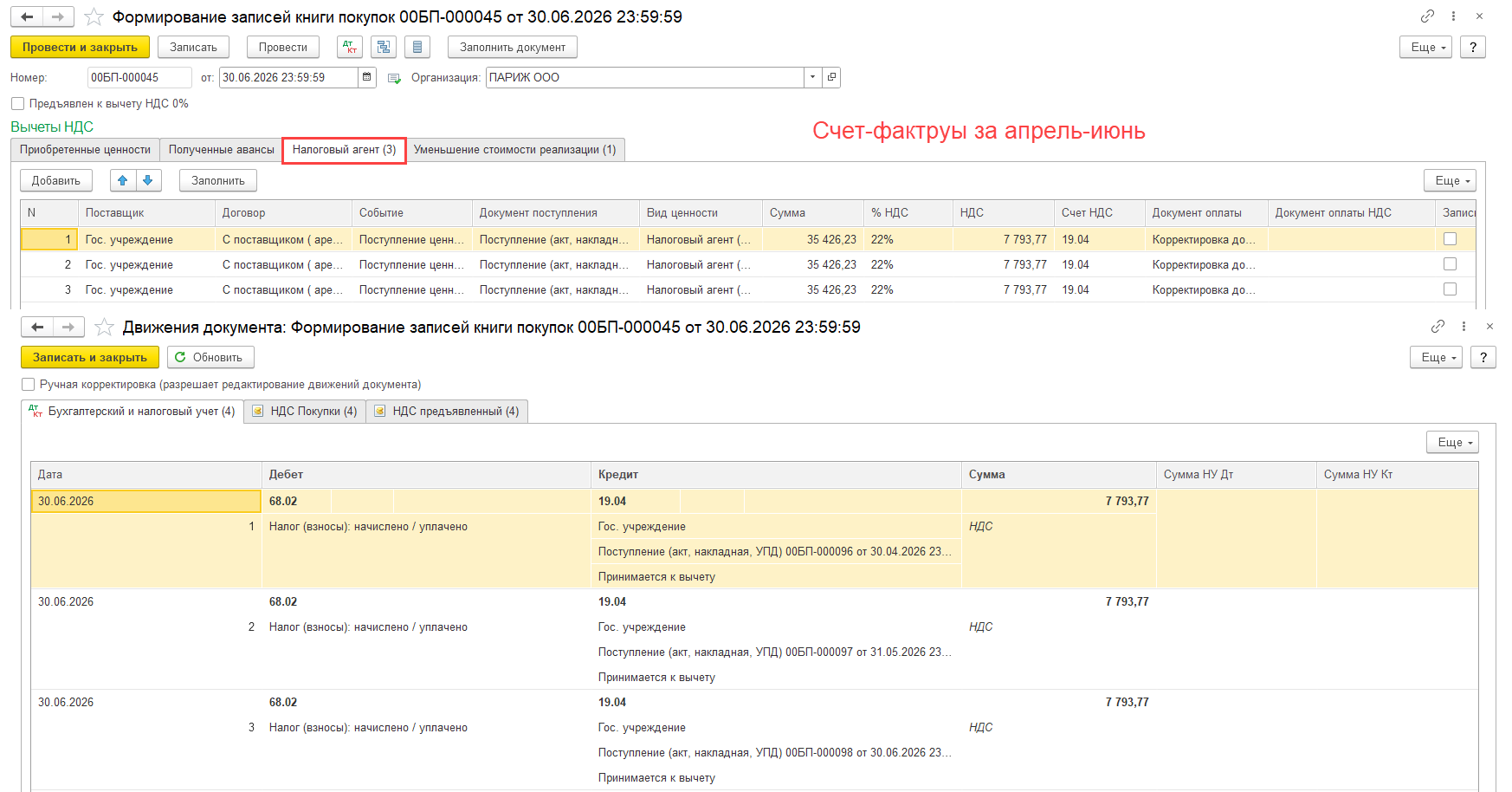The image size is (1512, 792).
Task: Switch to the НДС предъявленный (4) tab
Action: (x=447, y=412)
